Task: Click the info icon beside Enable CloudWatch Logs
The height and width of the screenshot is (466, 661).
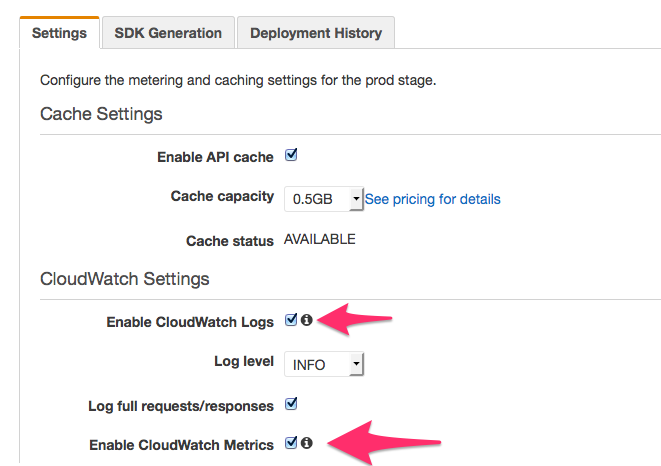Action: [307, 320]
